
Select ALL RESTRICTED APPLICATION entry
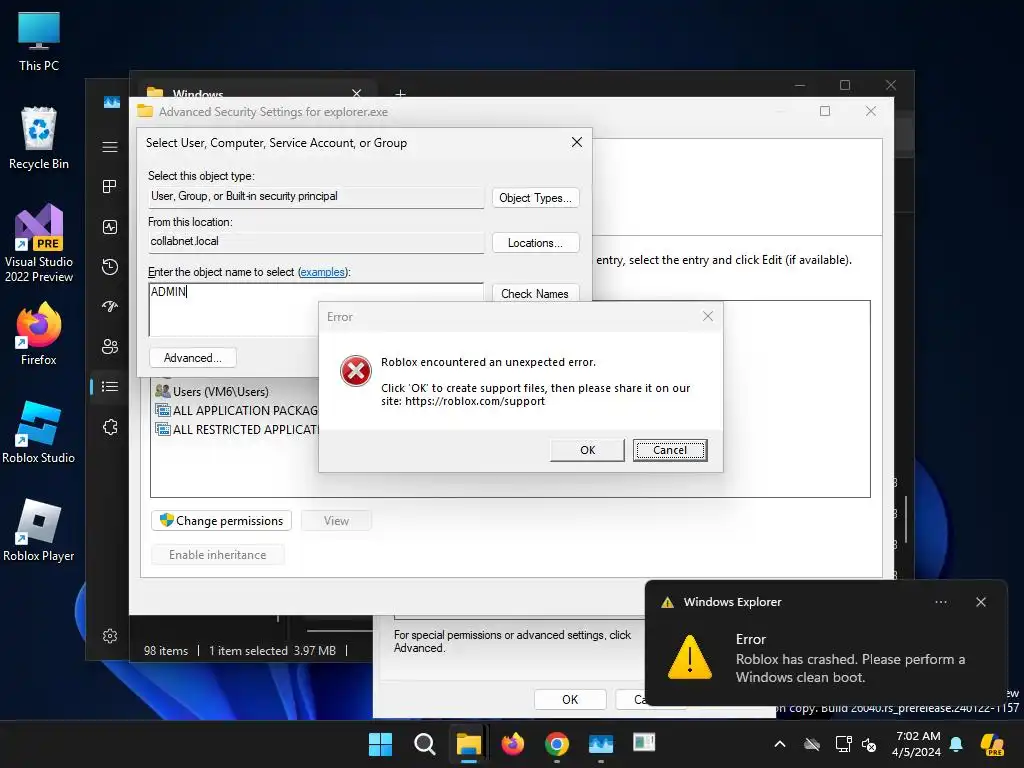click(236, 429)
